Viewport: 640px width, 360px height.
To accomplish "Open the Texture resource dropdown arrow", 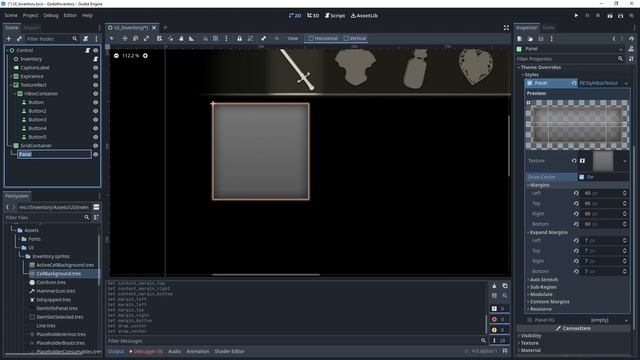I will click(625, 161).
